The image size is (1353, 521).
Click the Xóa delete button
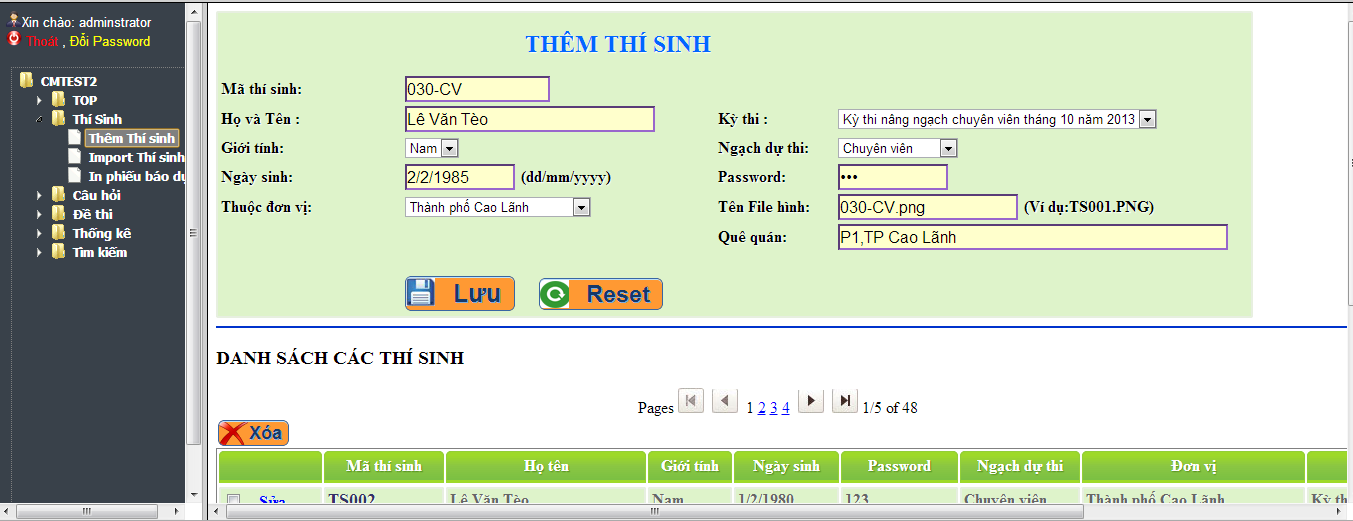click(x=253, y=433)
